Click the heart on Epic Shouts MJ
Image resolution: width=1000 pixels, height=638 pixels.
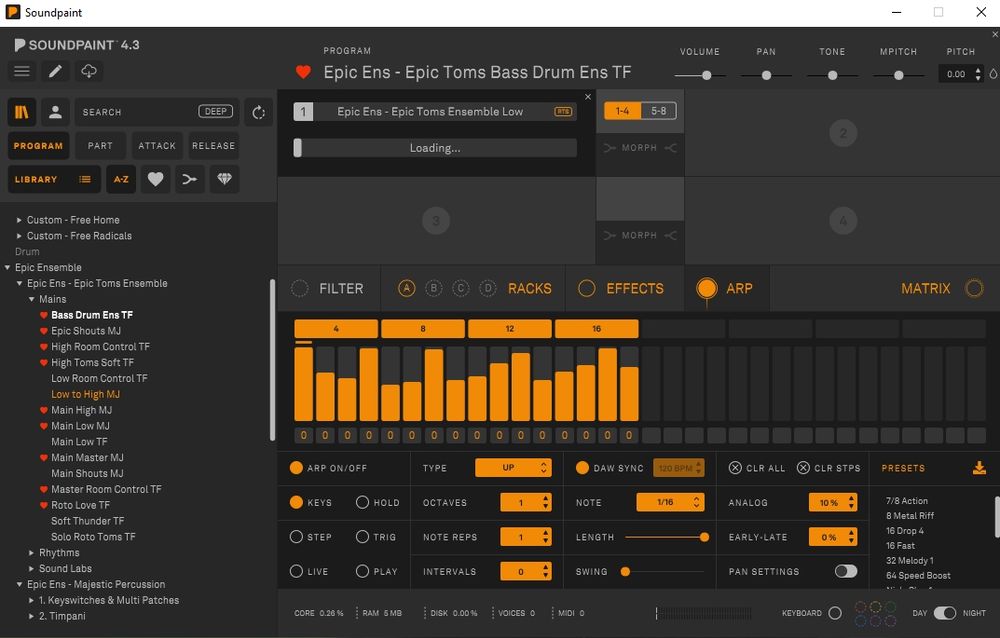[44, 331]
